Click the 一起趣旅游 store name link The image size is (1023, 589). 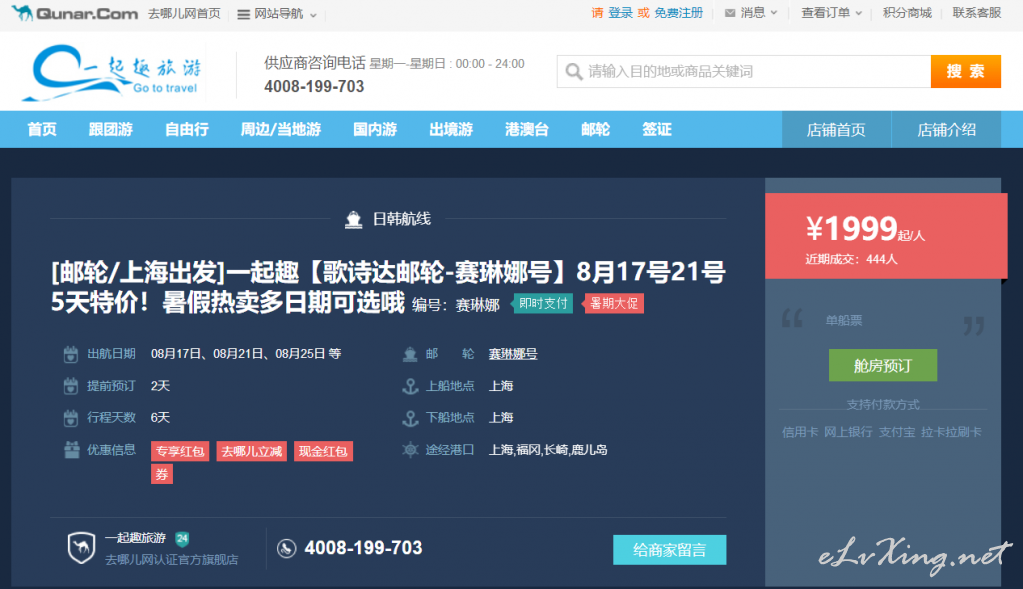136,538
